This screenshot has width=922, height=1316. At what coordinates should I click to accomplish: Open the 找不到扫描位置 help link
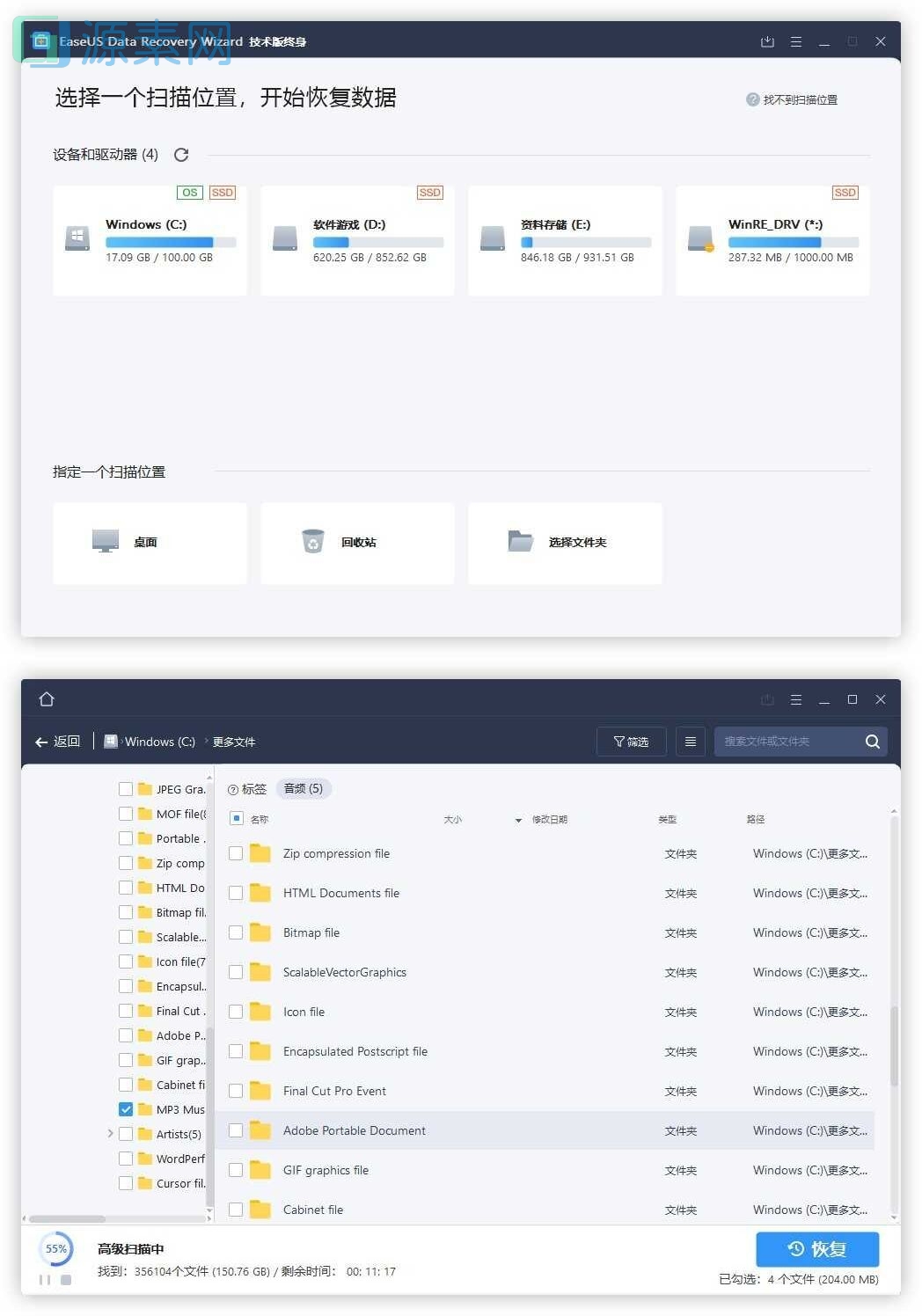pyautogui.click(x=792, y=99)
